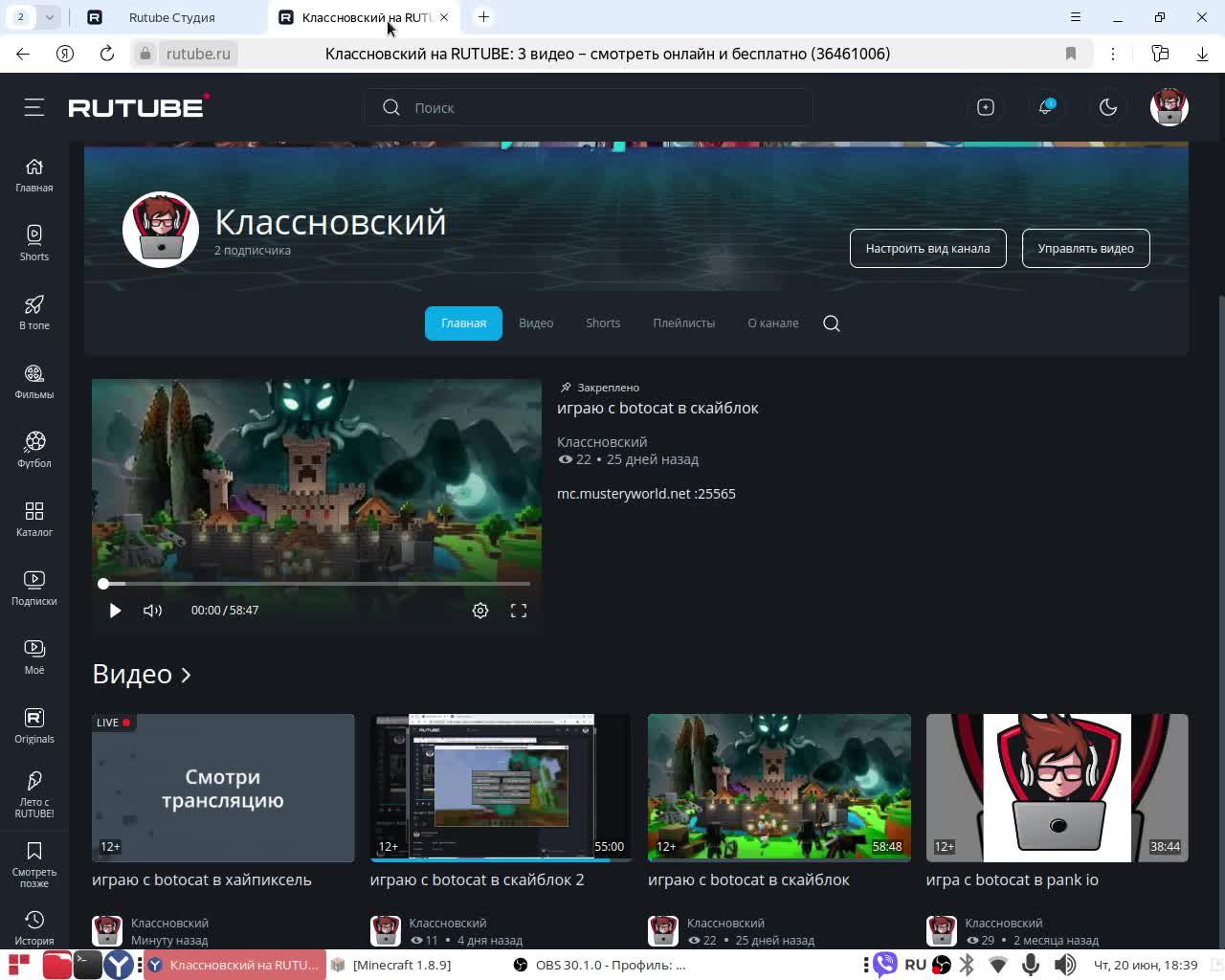Open the notifications bell

click(x=1046, y=107)
